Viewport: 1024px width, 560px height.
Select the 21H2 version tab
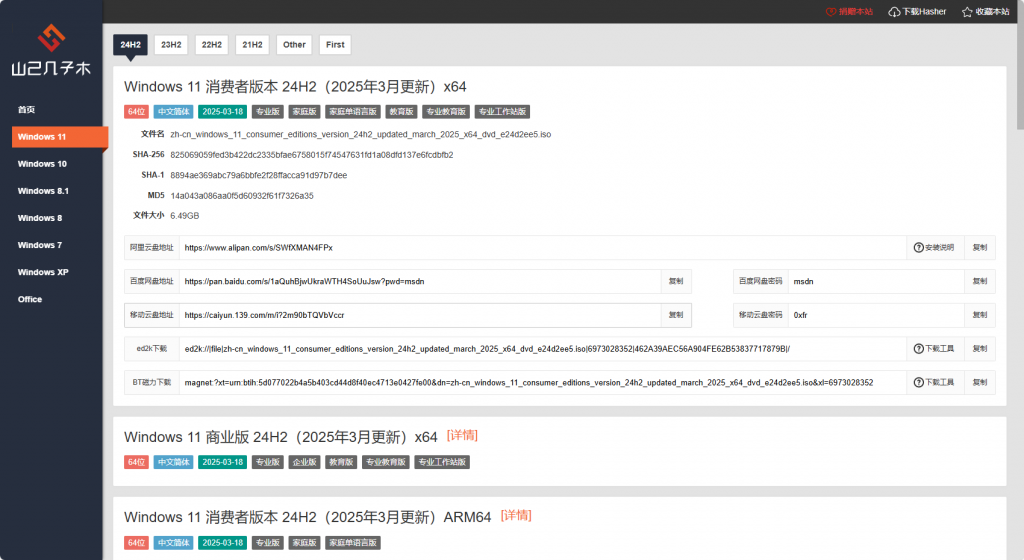[x=252, y=44]
